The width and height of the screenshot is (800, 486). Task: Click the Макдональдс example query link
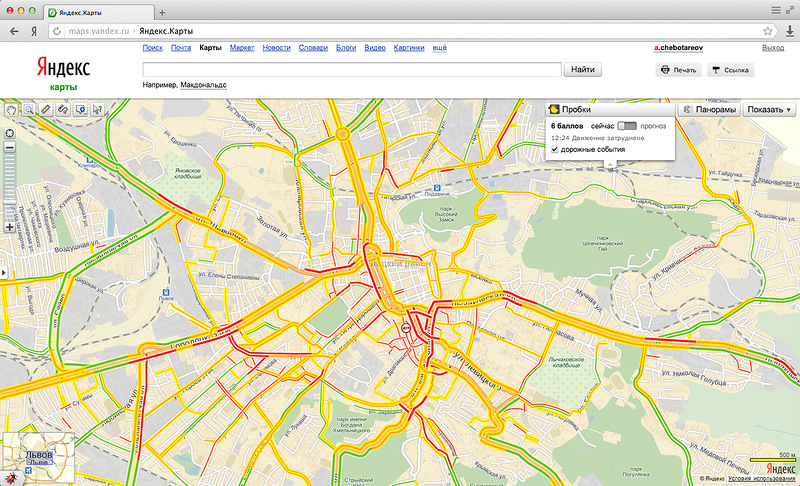tap(204, 85)
